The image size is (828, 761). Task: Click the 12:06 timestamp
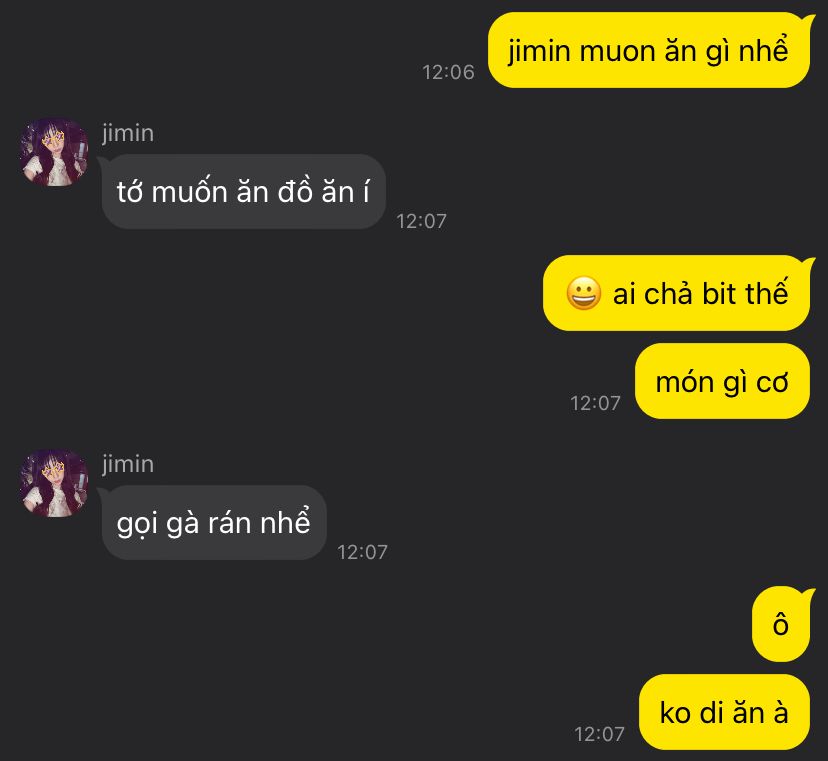[x=448, y=72]
